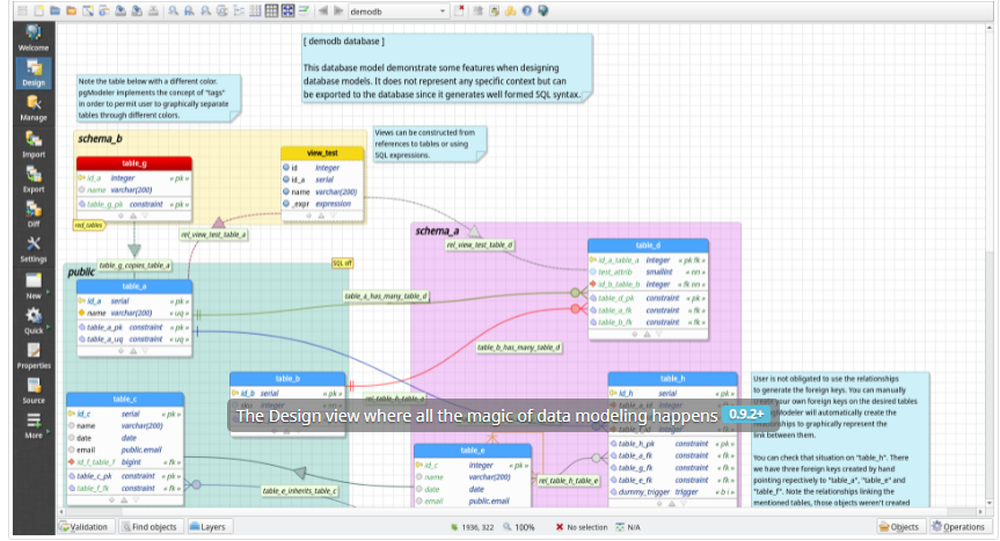The image size is (1000, 541).
Task: Select the table_d title bar
Action: tap(648, 246)
